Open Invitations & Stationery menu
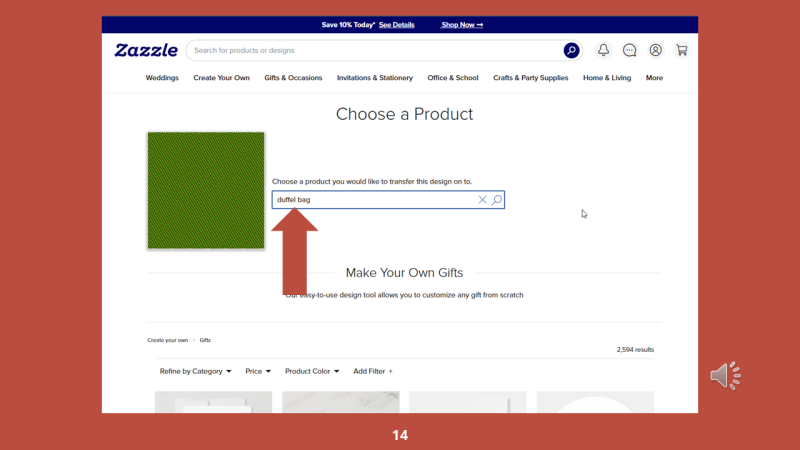The image size is (800, 450). [375, 78]
